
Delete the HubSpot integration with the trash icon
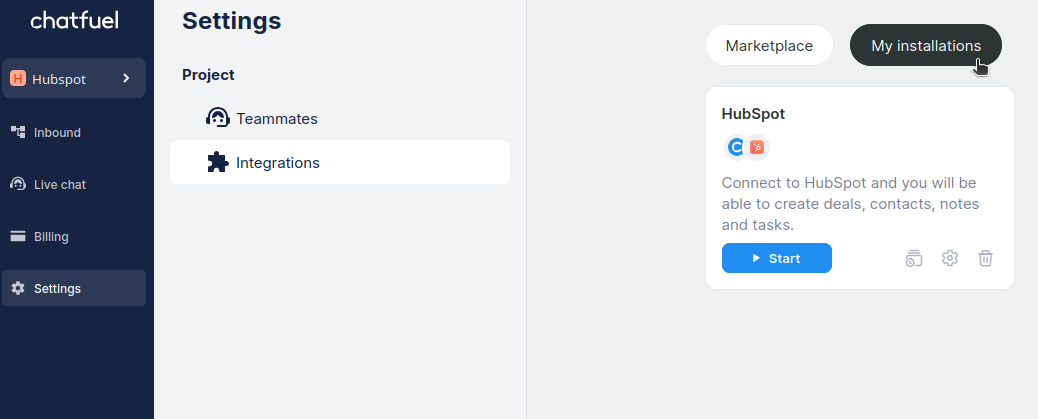[985, 258]
